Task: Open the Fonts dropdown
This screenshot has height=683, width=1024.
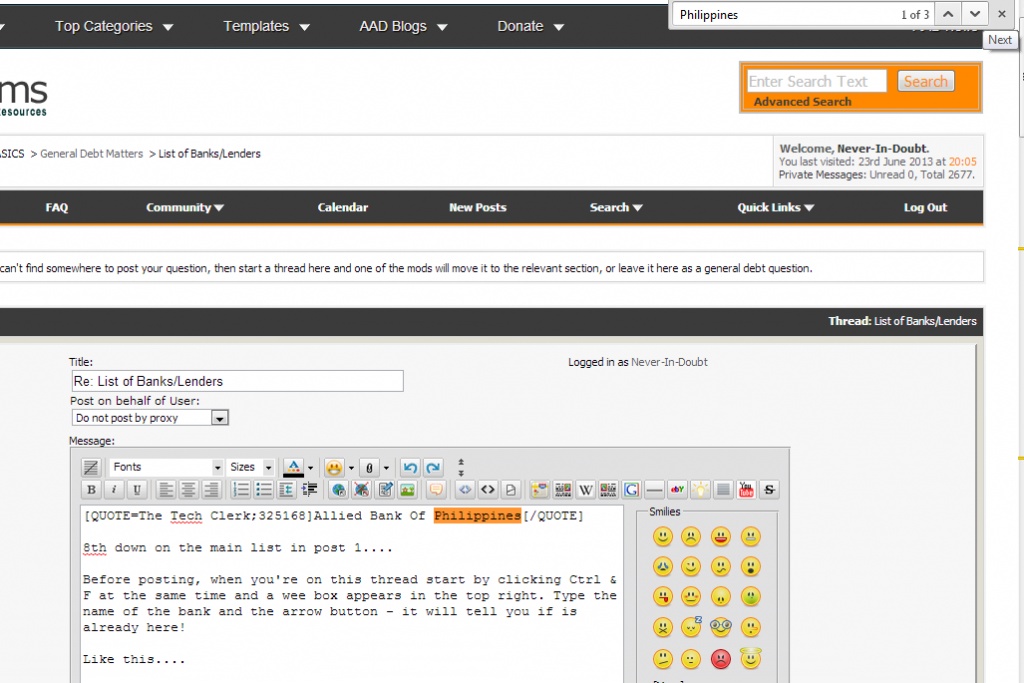Action: coord(166,467)
